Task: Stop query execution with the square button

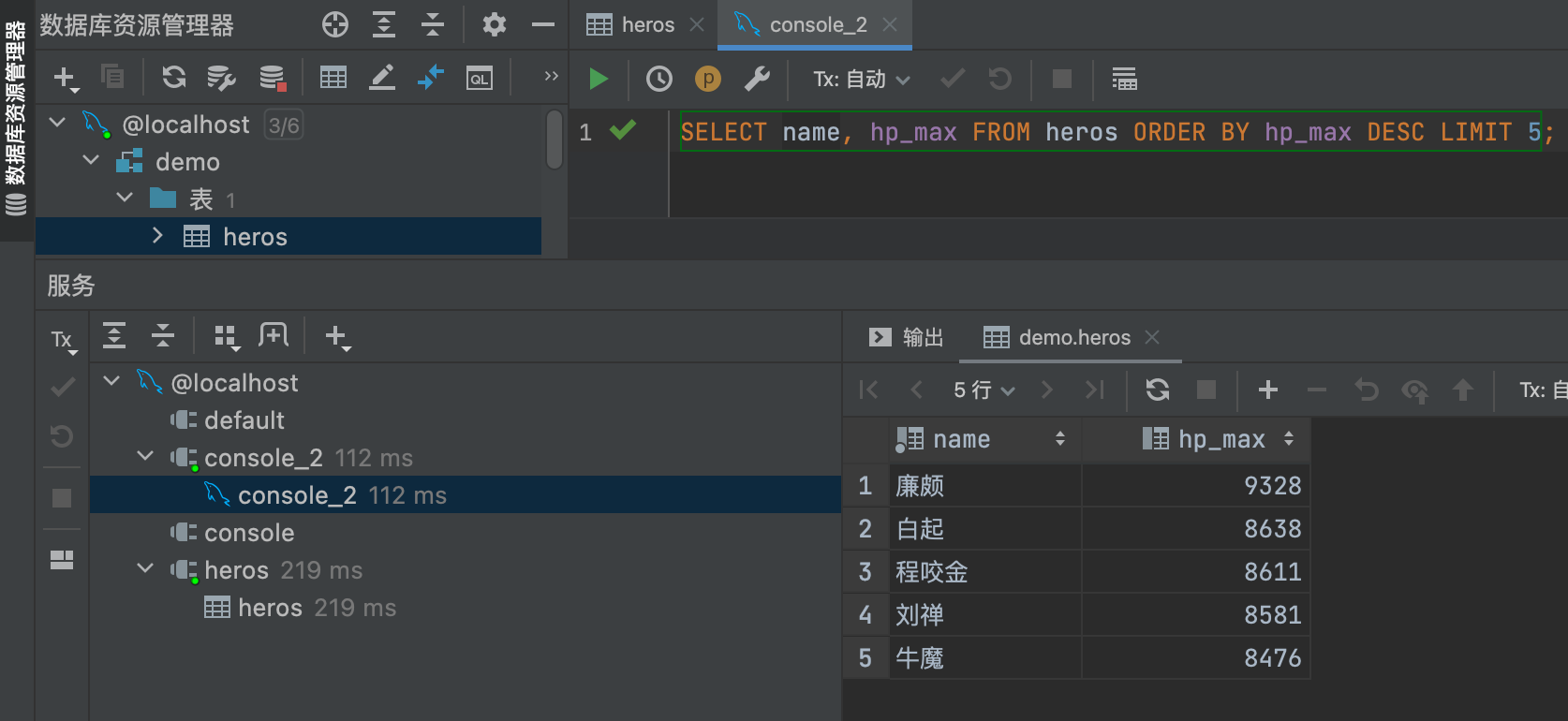Action: [x=1062, y=80]
